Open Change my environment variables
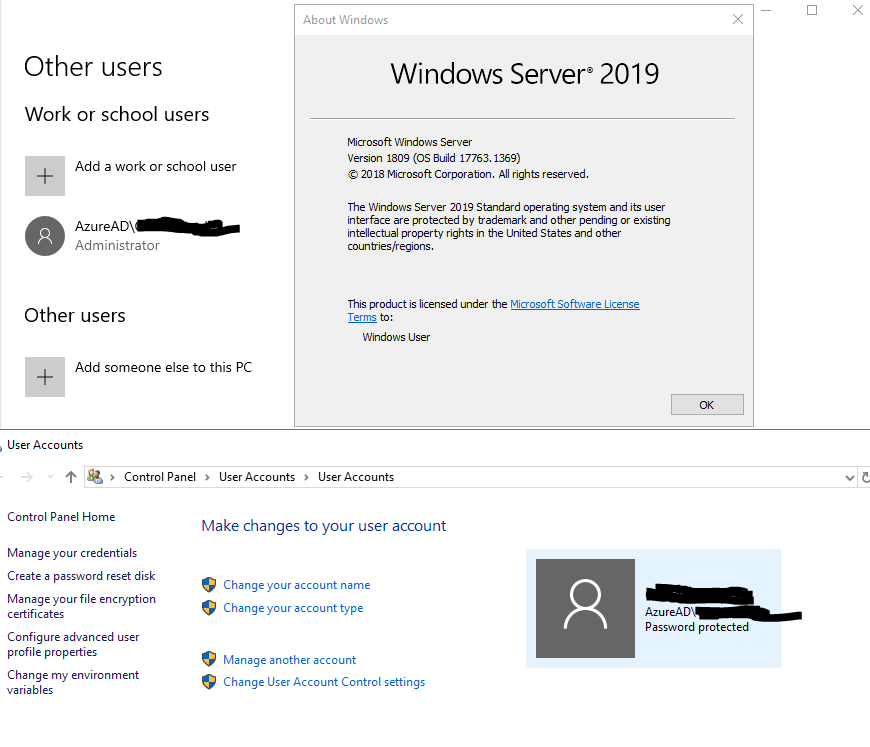870x747 pixels. 73,682
